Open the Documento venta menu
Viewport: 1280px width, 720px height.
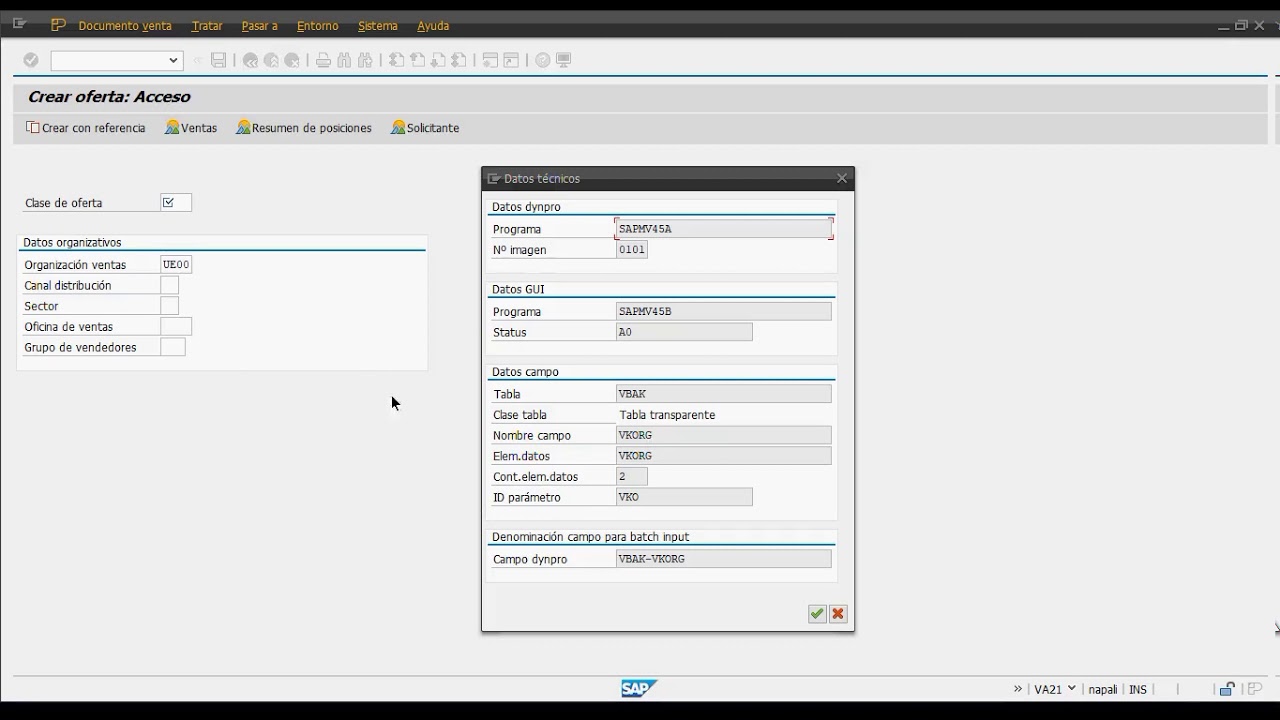click(125, 26)
